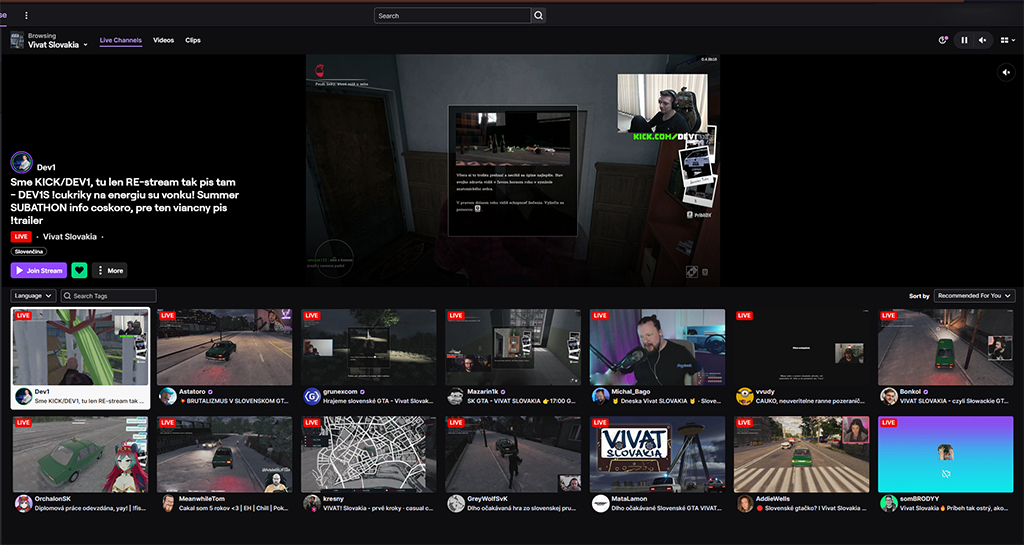This screenshot has width=1024, height=545.
Task: Click the search magnifier button in top bar
Action: pyautogui.click(x=539, y=16)
